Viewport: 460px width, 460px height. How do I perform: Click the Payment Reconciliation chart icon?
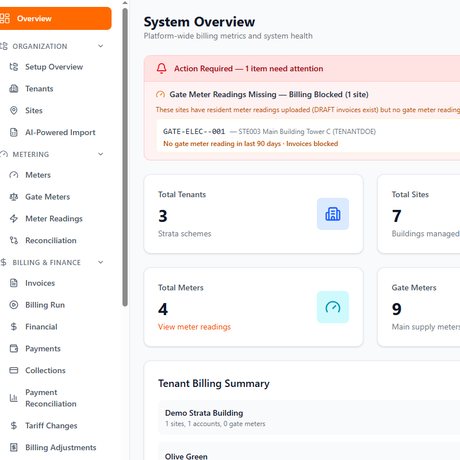[14, 398]
